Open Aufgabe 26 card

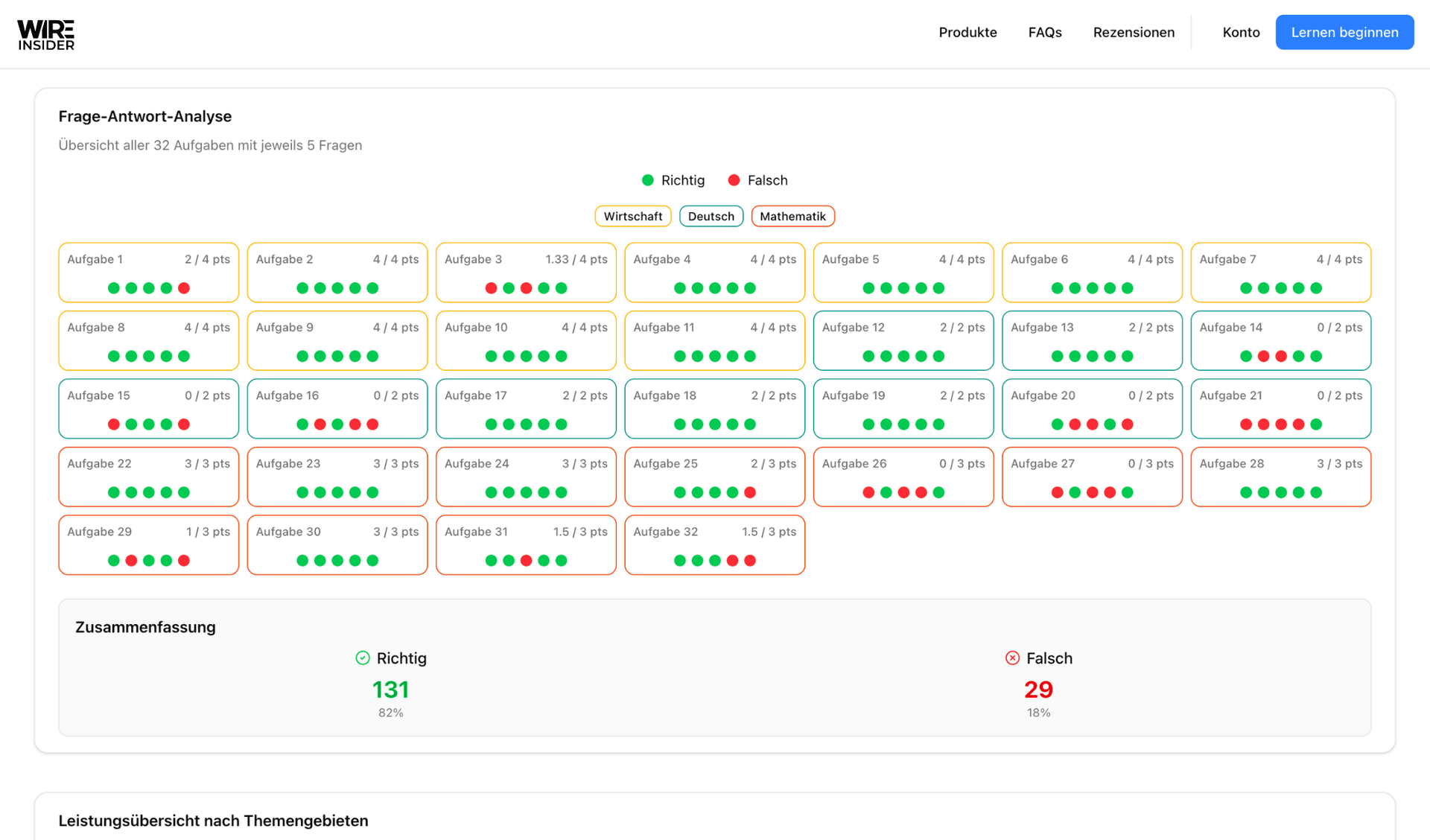(x=903, y=477)
